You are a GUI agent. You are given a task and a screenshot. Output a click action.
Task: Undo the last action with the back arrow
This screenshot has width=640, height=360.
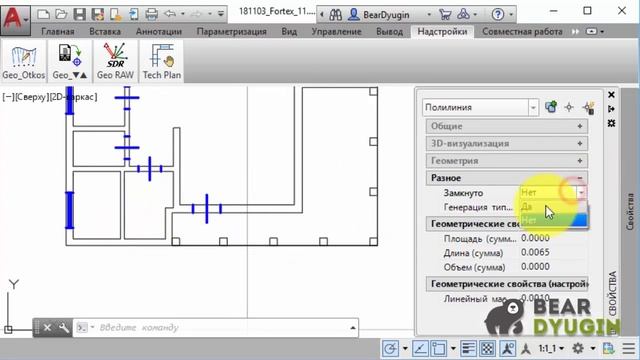(170, 14)
